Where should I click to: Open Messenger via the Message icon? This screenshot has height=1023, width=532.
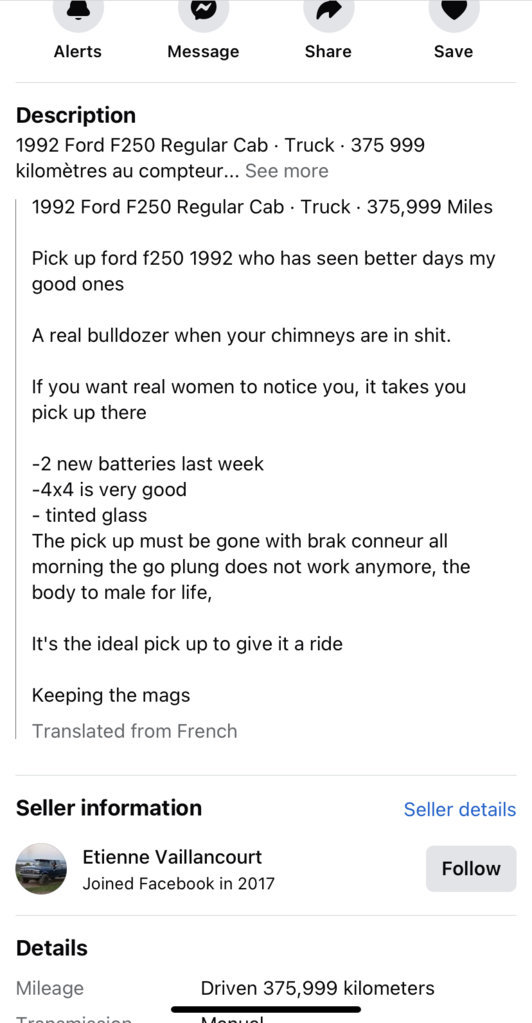click(203, 10)
